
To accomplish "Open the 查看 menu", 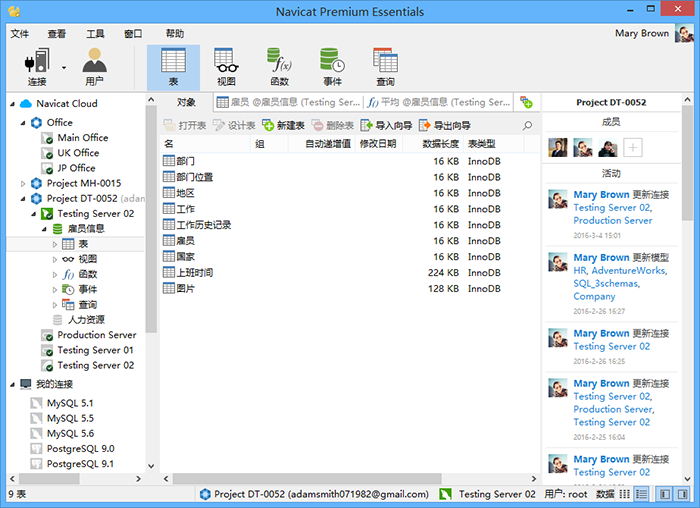I will 57,33.
